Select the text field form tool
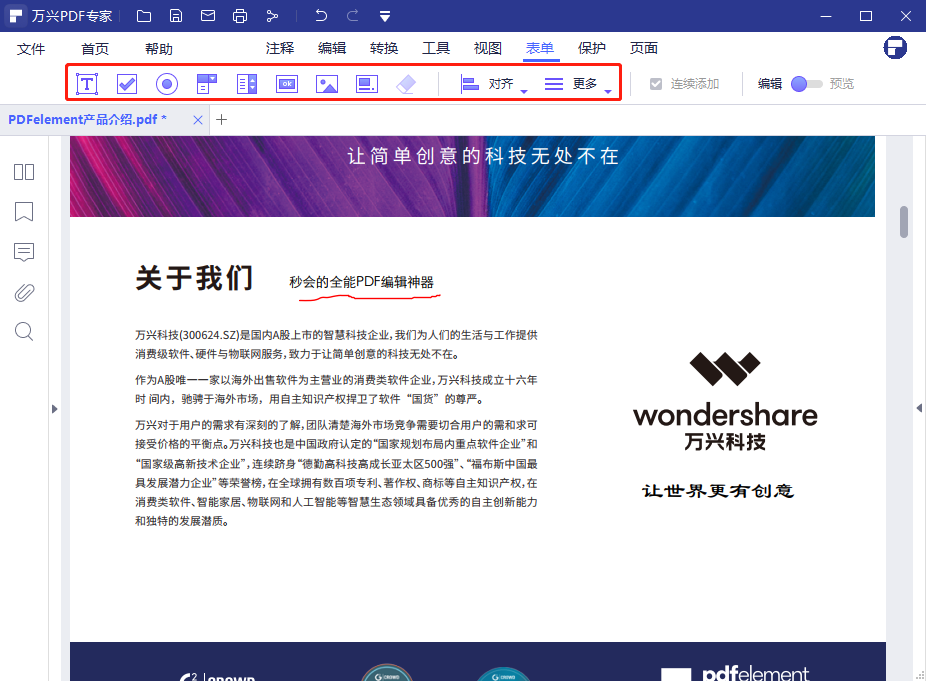The width and height of the screenshot is (926, 681). point(88,84)
